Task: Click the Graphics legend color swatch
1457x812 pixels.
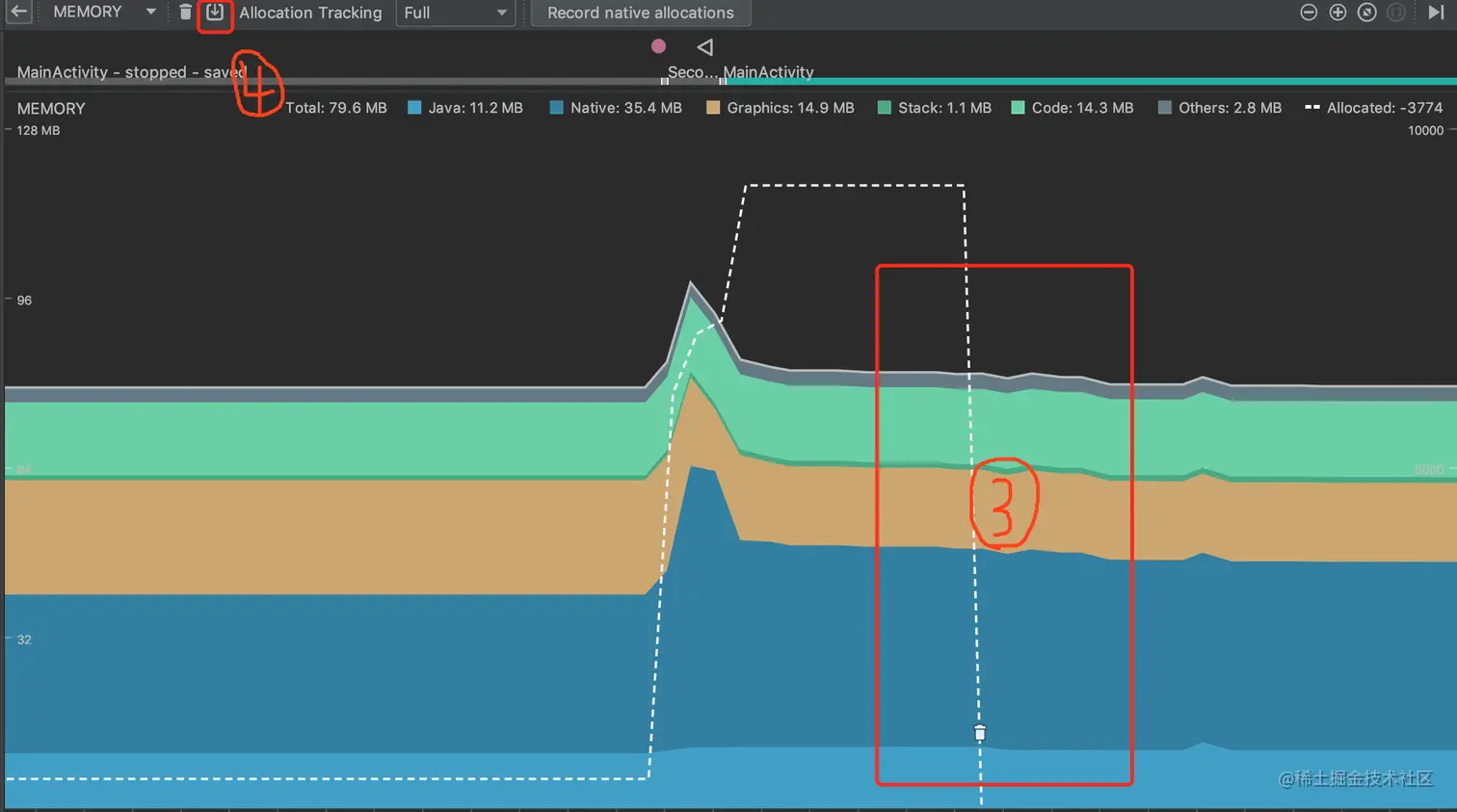Action: (x=713, y=108)
